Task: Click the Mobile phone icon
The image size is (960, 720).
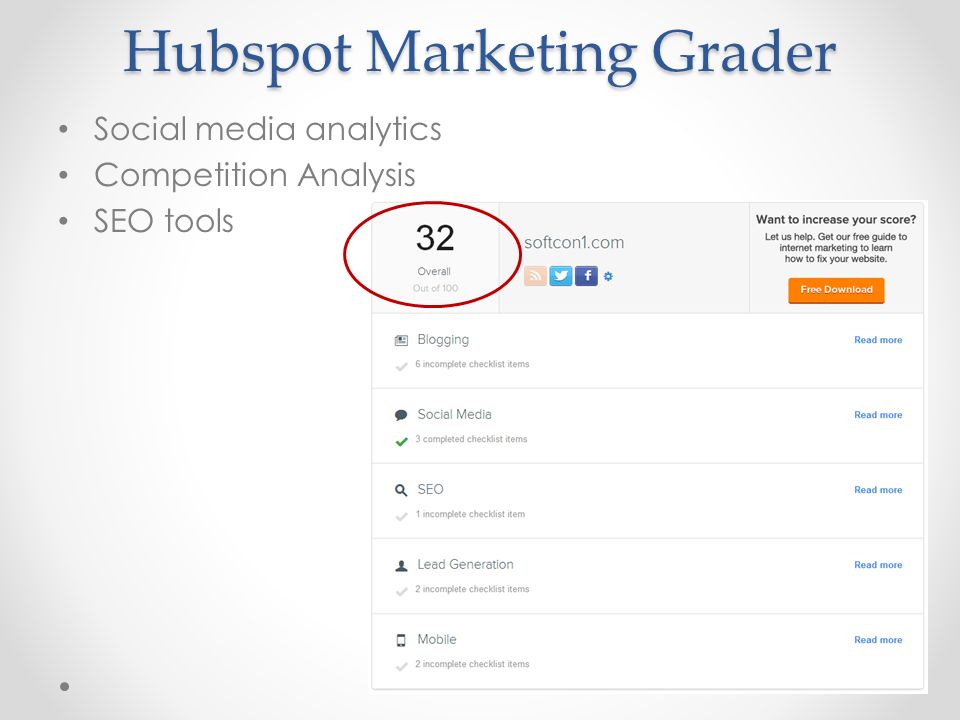Action: point(401,640)
